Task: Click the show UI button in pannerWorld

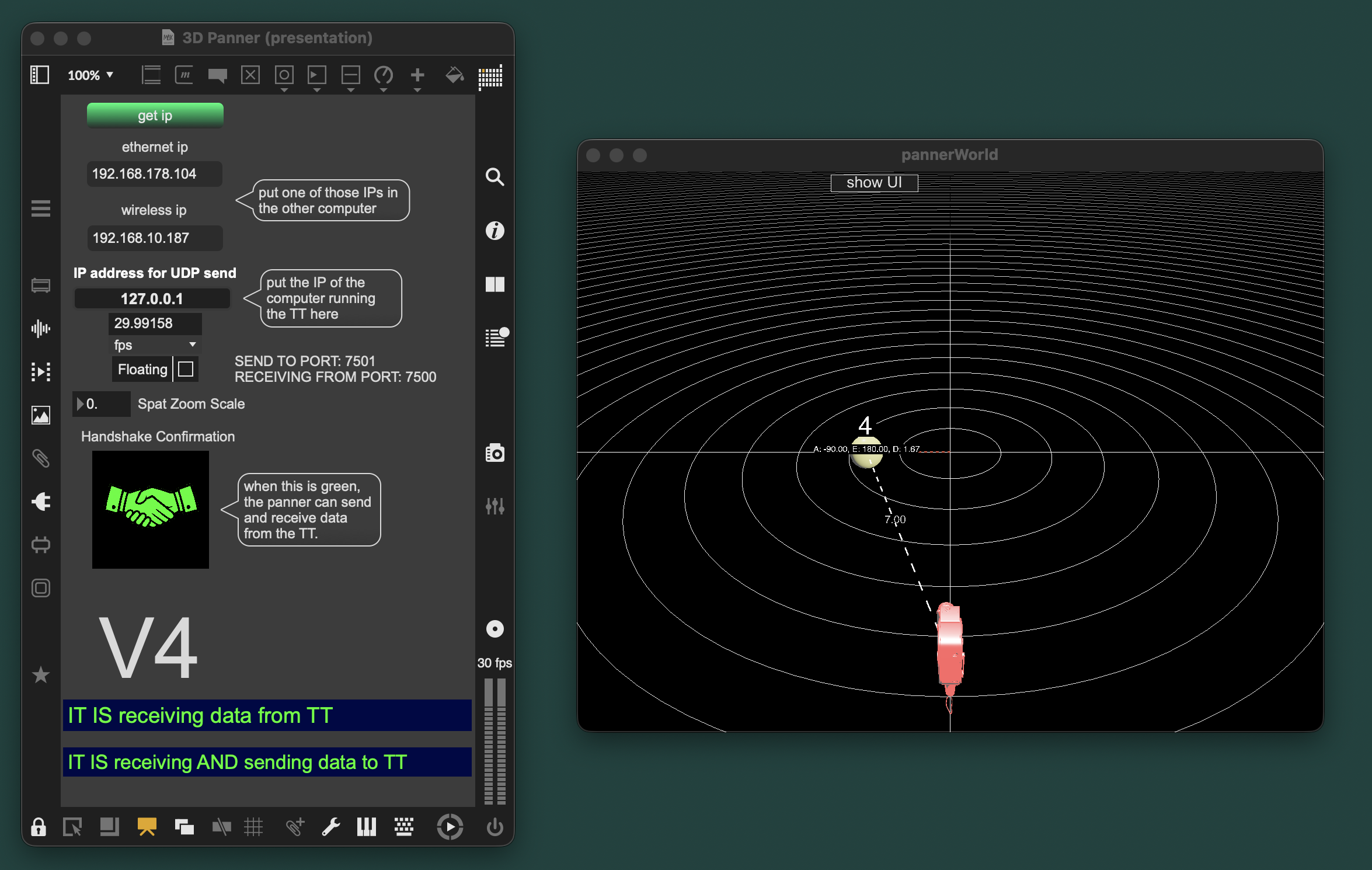Action: coord(874,183)
